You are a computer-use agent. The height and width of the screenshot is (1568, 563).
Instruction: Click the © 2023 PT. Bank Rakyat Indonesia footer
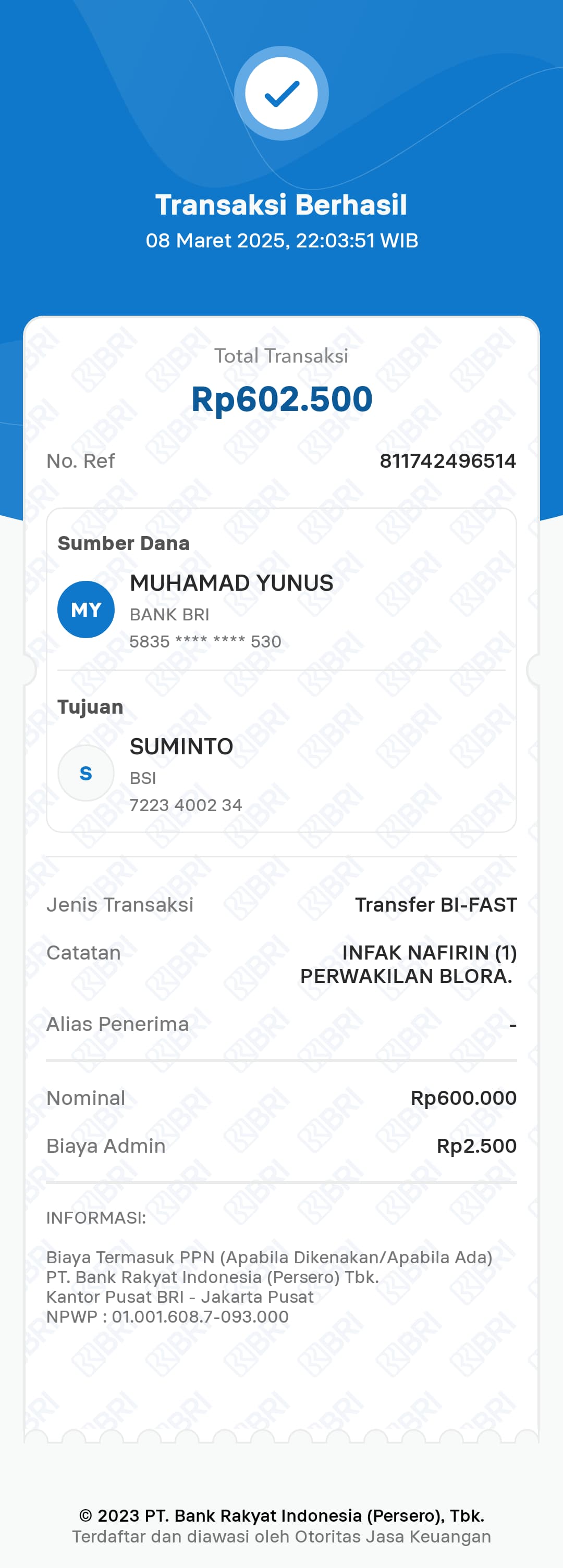coord(281,1516)
